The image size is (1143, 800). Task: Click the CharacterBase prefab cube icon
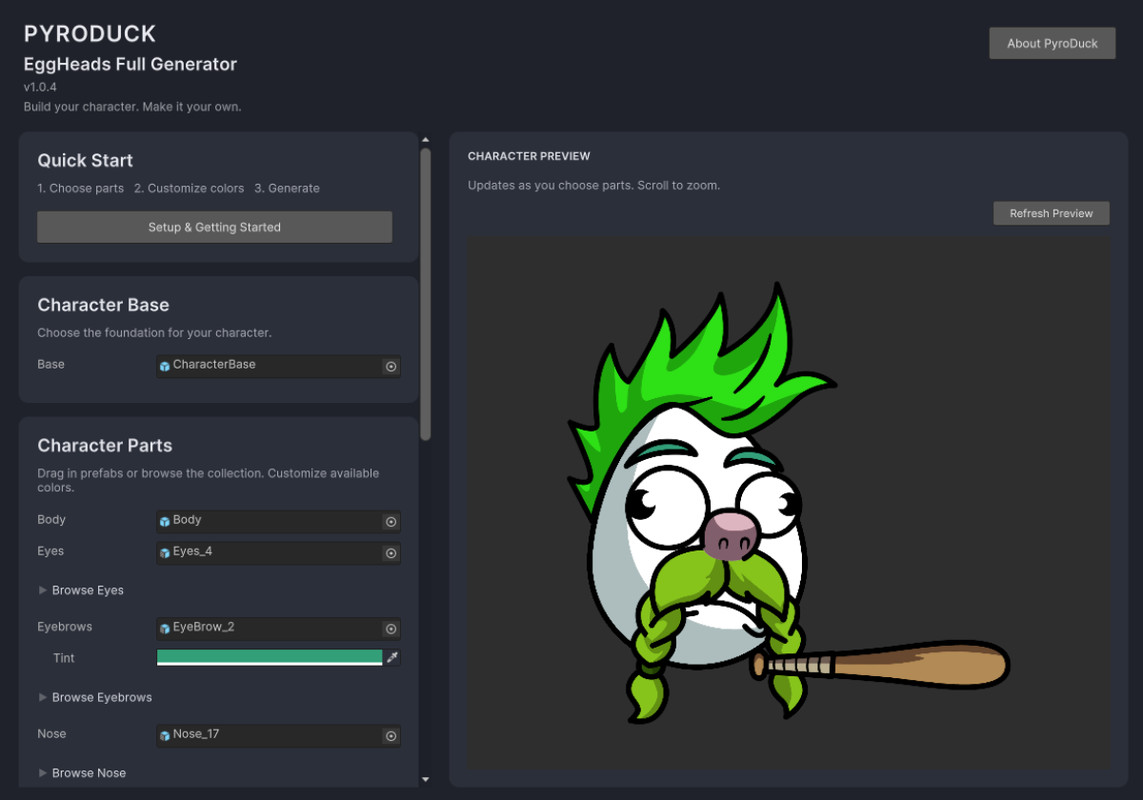click(165, 366)
